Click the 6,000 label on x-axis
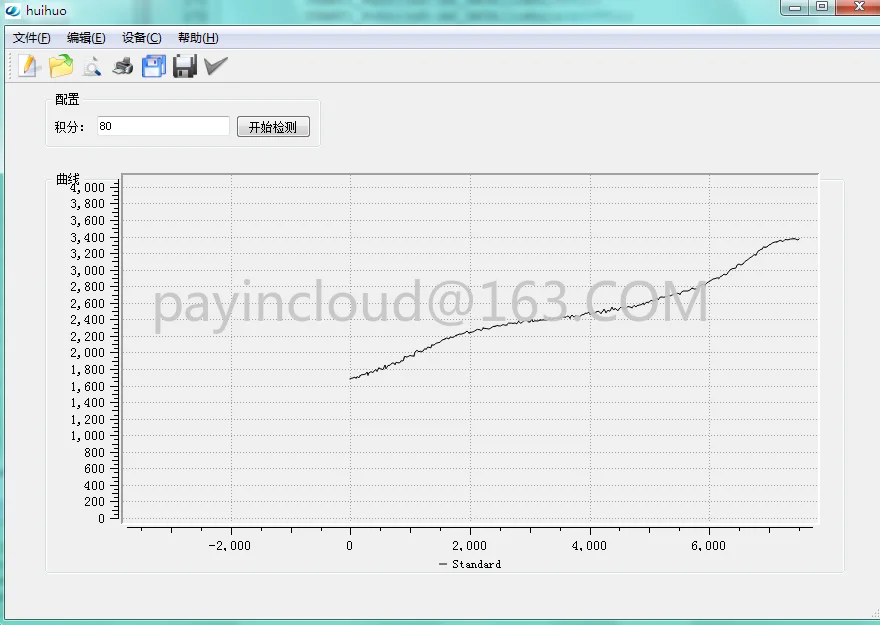The image size is (880, 625). [709, 545]
